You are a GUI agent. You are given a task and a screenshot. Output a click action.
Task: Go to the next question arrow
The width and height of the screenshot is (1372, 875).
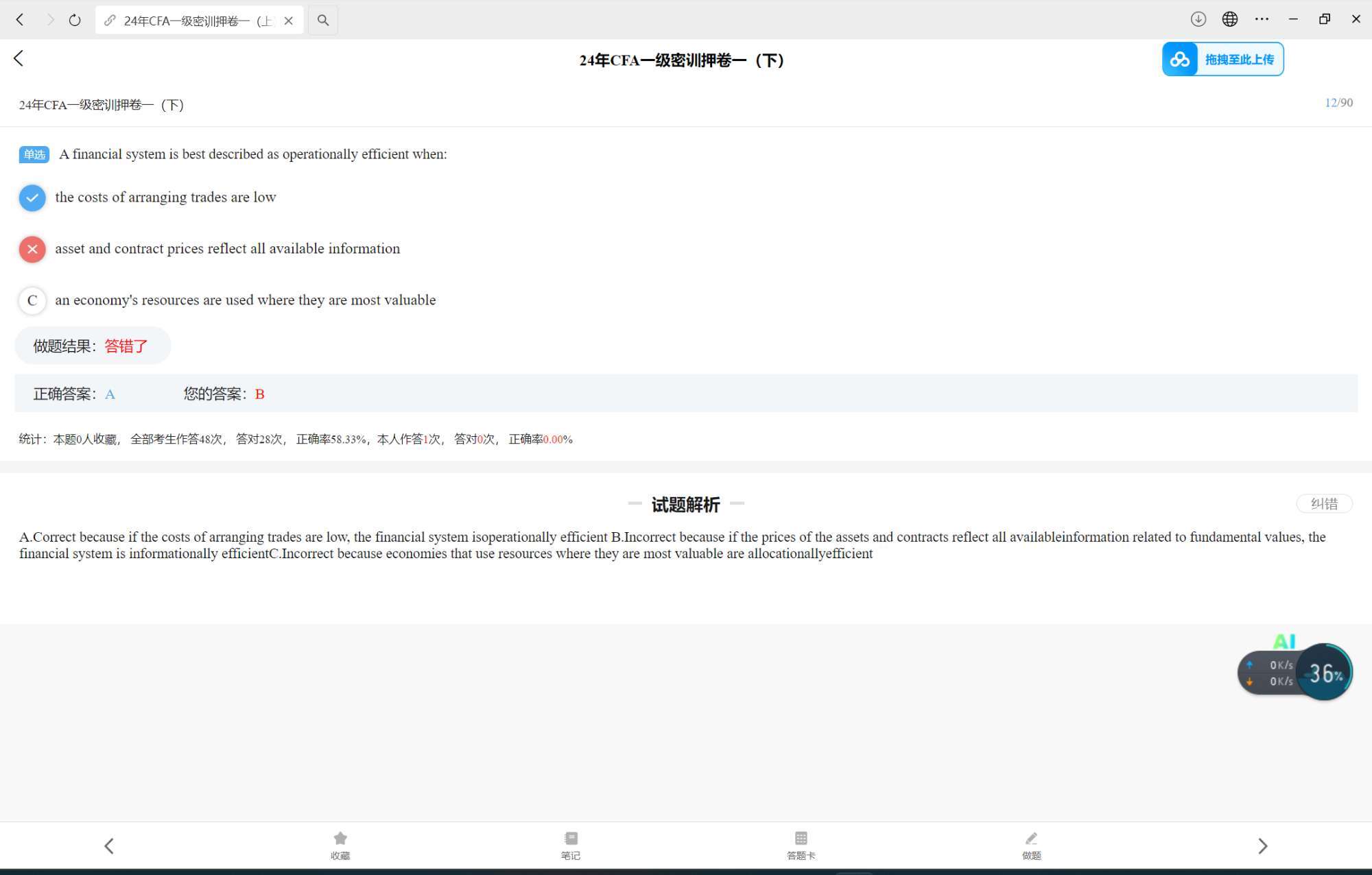click(x=1262, y=846)
